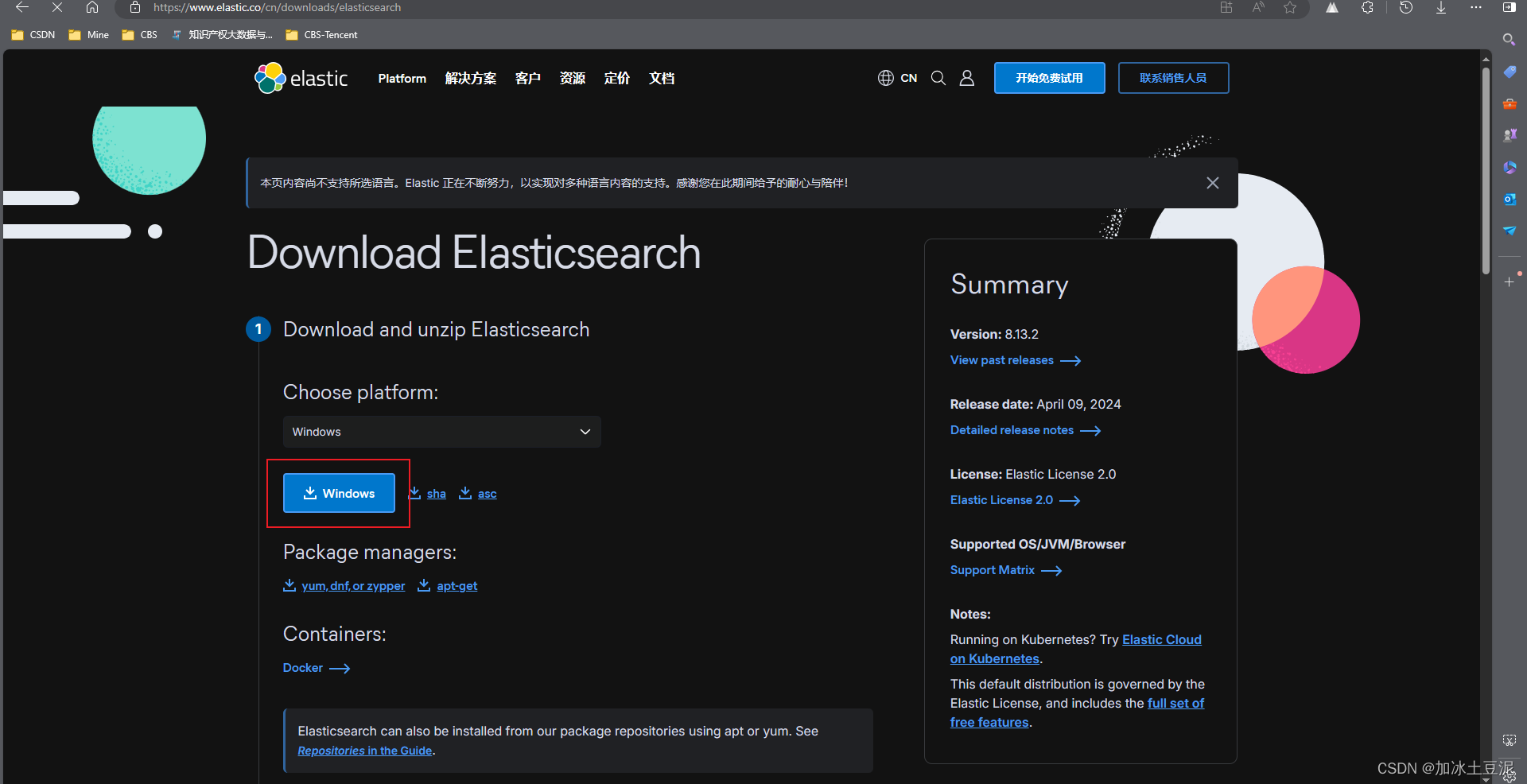The image size is (1527, 784).
Task: Toggle the sidebar panel icon at top right
Action: pos(1509,7)
